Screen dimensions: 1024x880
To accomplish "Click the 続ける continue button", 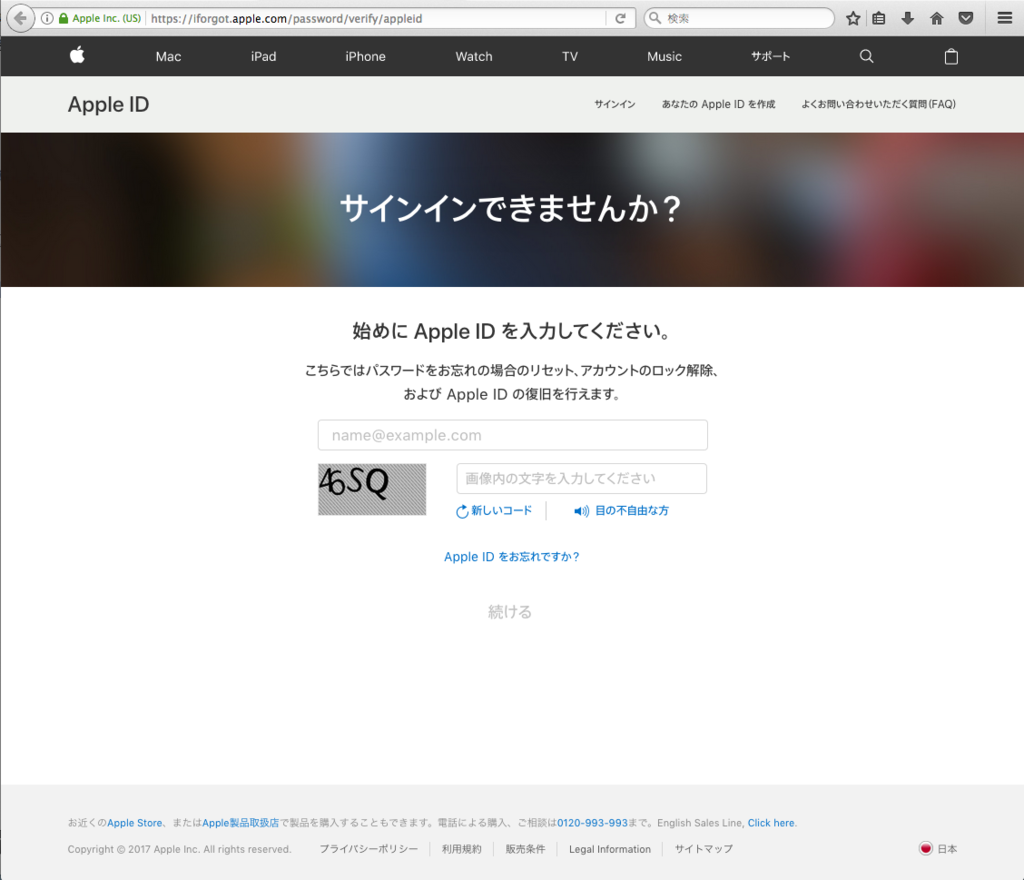I will tap(510, 612).
